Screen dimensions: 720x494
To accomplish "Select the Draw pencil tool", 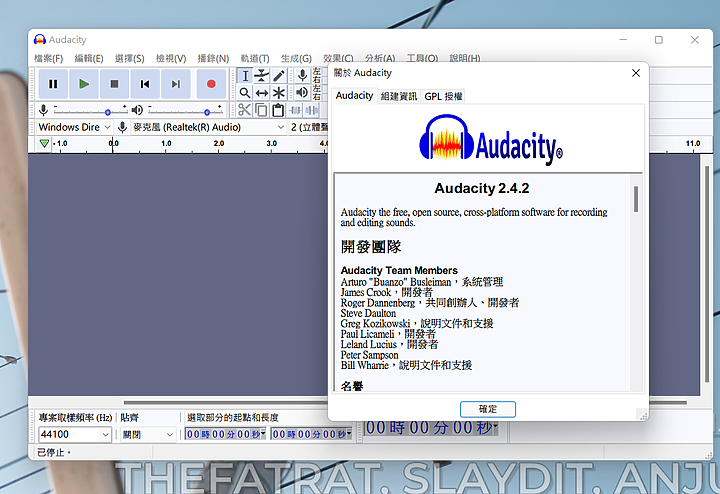I will [279, 76].
